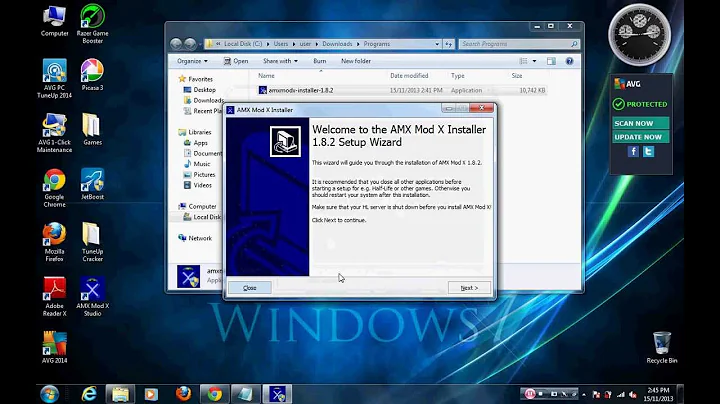This screenshot has height=404, width=720.
Task: Expand the view options dropdown arrow
Action: pos(534,61)
